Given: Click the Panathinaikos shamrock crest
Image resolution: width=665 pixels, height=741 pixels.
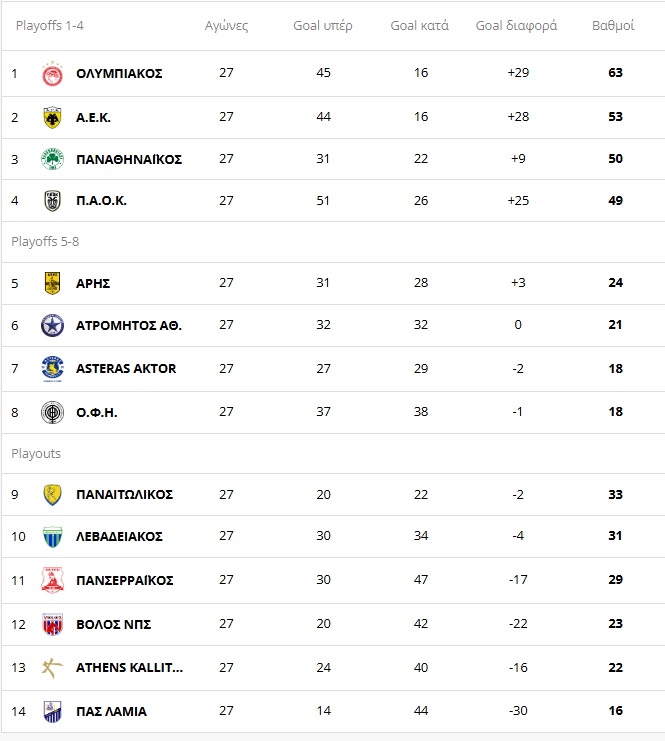Looking at the screenshot, I should click(52, 159).
